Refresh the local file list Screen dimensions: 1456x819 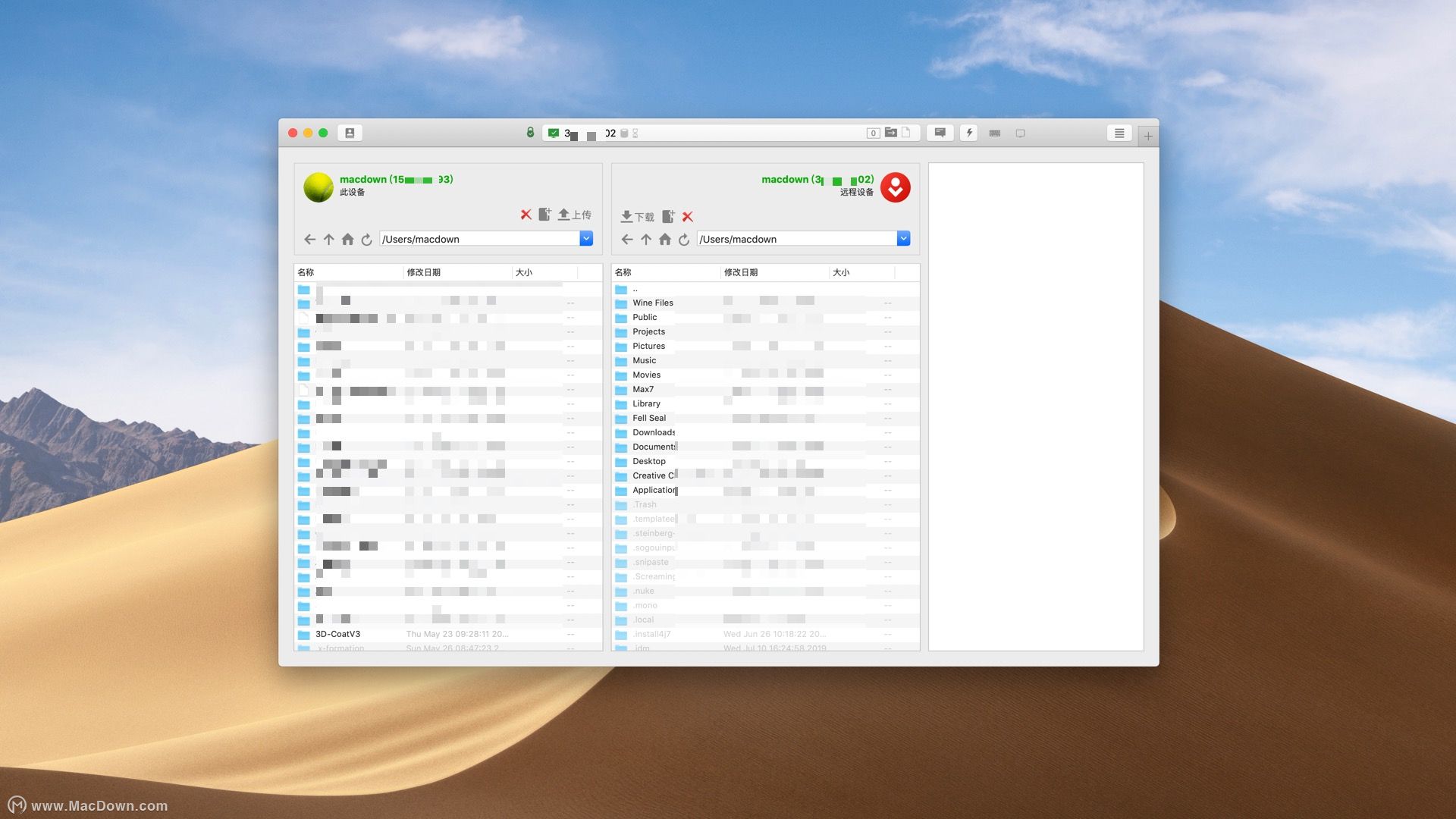[366, 239]
